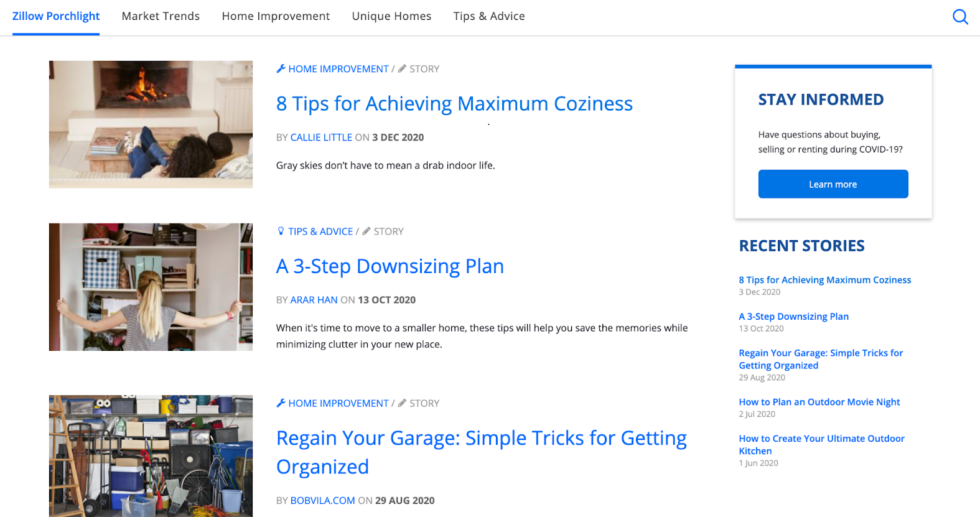The width and height of the screenshot is (980, 517).
Task: Open 8 Tips for Achieving Maximum Coziness headline
Action: tap(454, 103)
